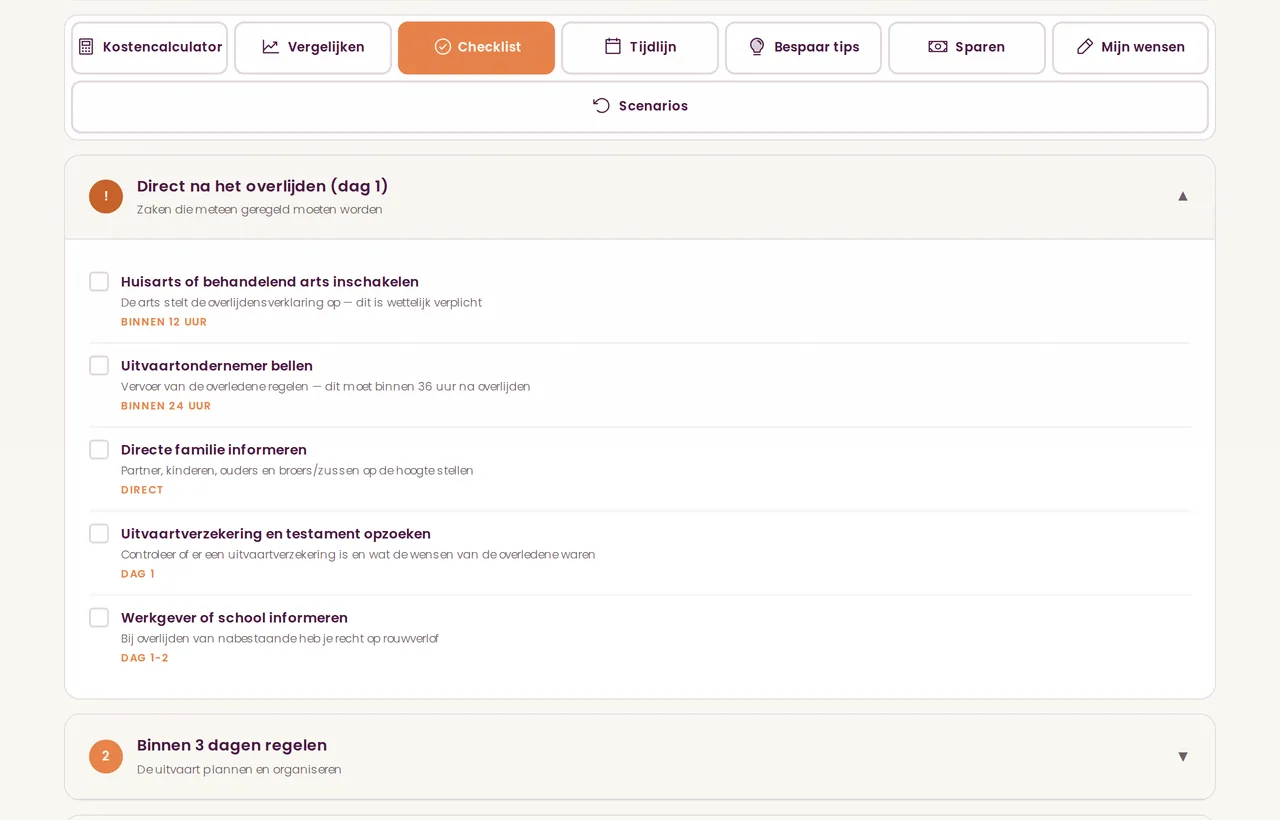Click the 'DAG 1-2' deadline label
The image size is (1280, 820).
click(145, 658)
